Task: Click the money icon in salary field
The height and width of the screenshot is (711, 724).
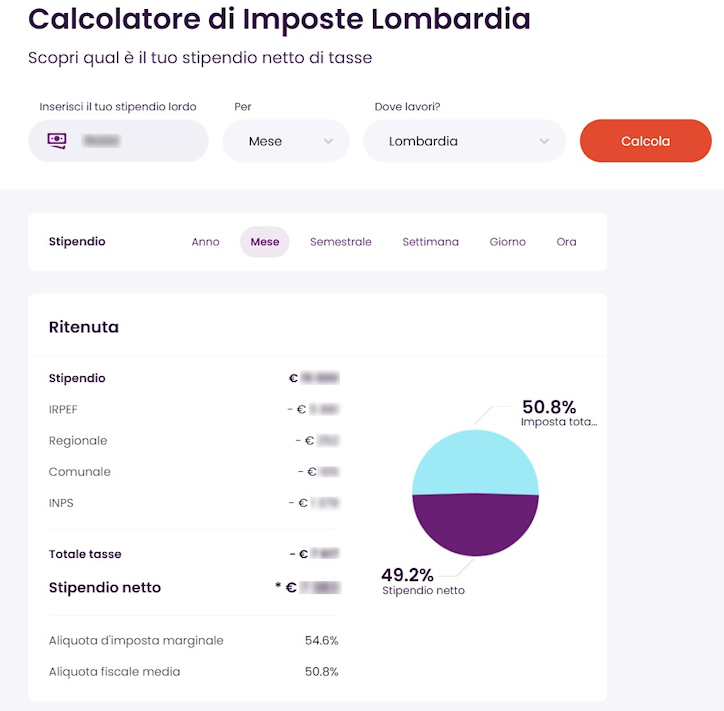Action: pos(57,141)
